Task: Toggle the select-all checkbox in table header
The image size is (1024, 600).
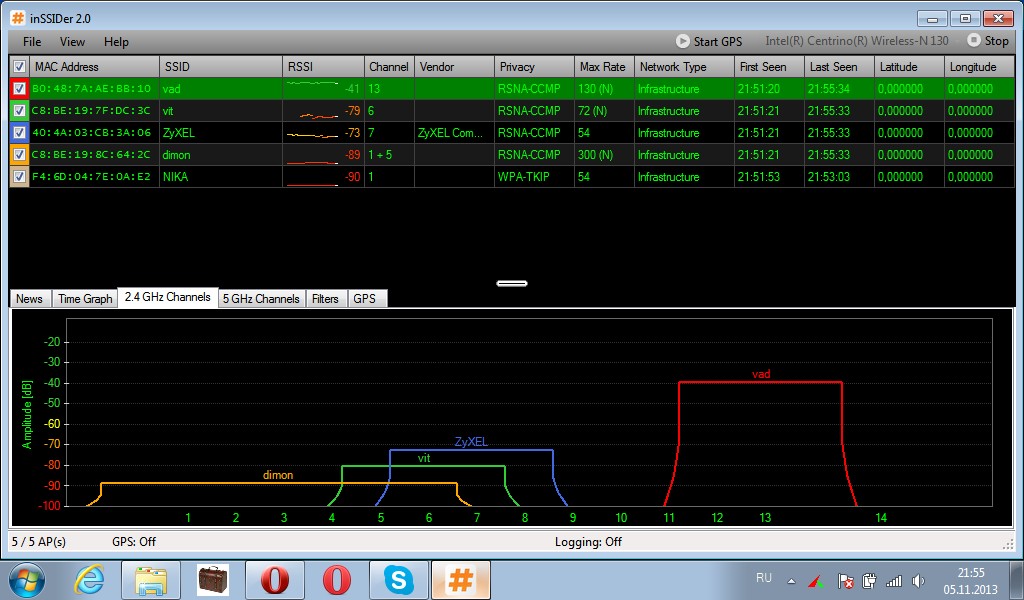Action: (x=20, y=67)
